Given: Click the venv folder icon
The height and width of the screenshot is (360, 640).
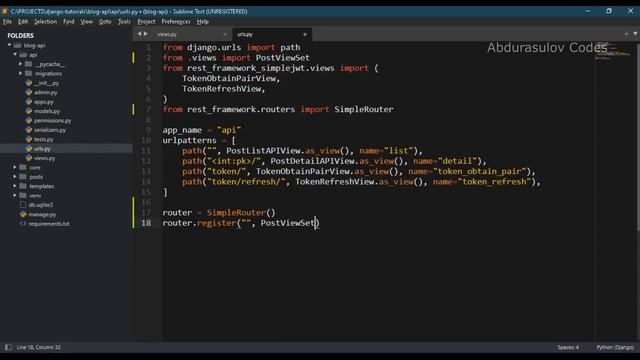Looking at the screenshot, I should tap(23, 196).
